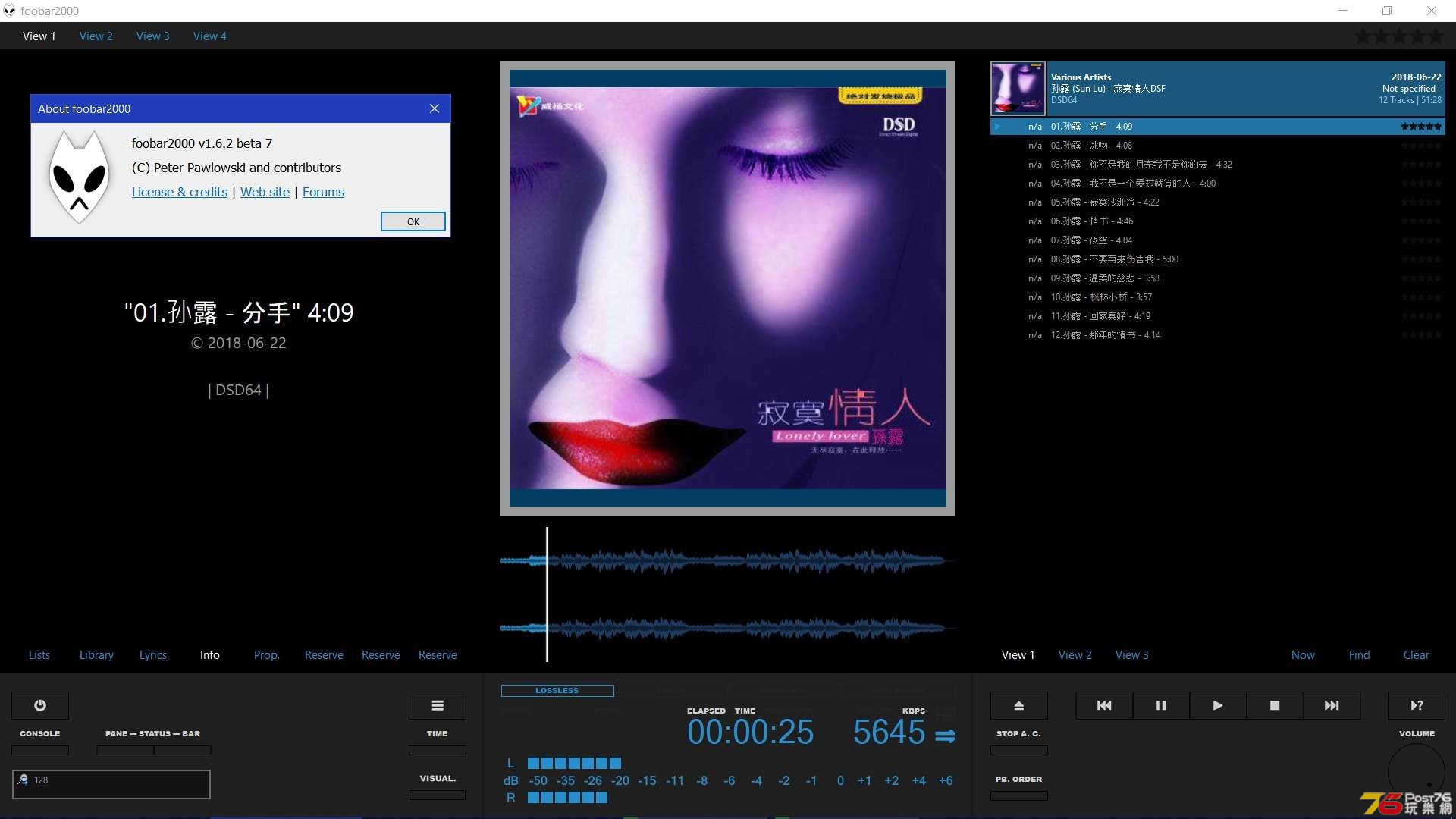The height and width of the screenshot is (819, 1456).
Task: Select the Info tab
Action: click(210, 654)
